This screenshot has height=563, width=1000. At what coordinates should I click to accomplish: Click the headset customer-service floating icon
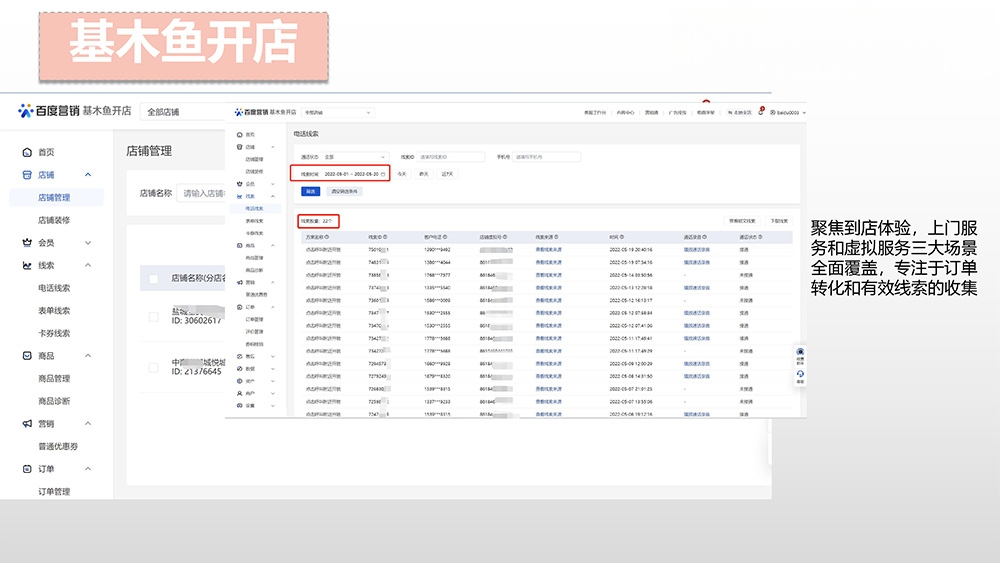[800, 374]
